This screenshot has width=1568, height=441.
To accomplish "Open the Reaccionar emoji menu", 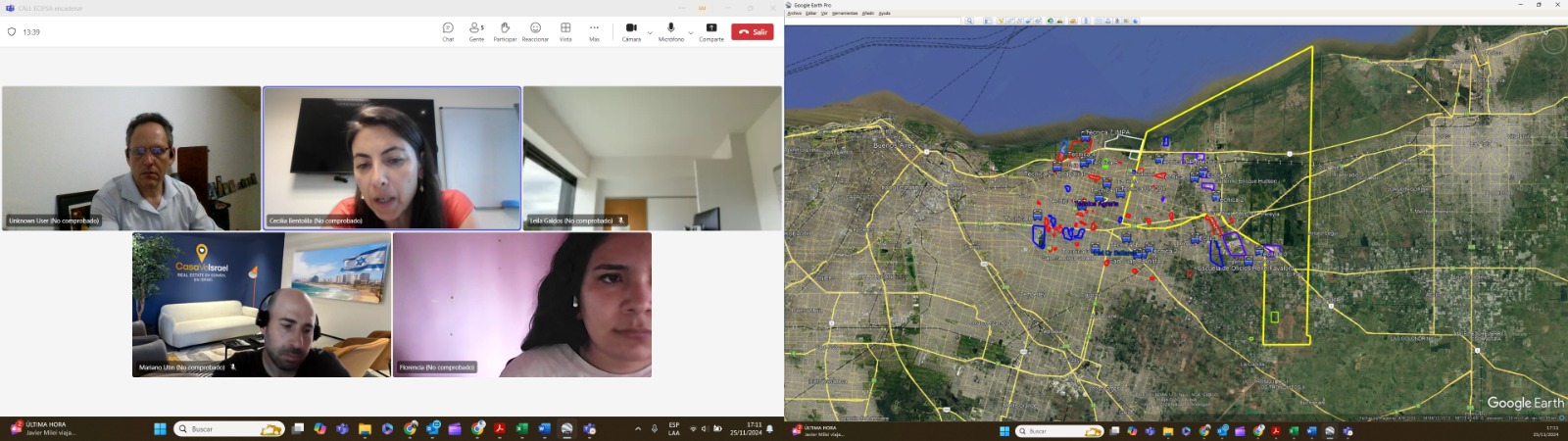I will pyautogui.click(x=535, y=31).
